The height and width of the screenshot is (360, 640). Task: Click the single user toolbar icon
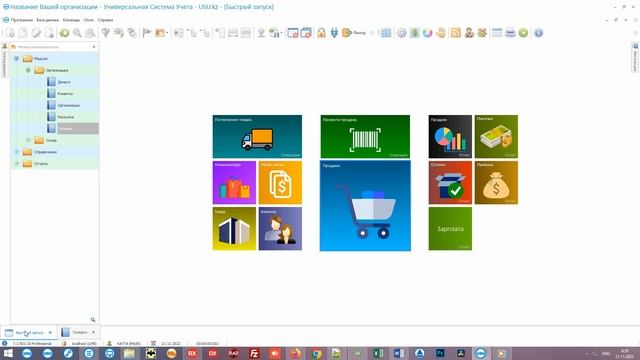pos(469,33)
